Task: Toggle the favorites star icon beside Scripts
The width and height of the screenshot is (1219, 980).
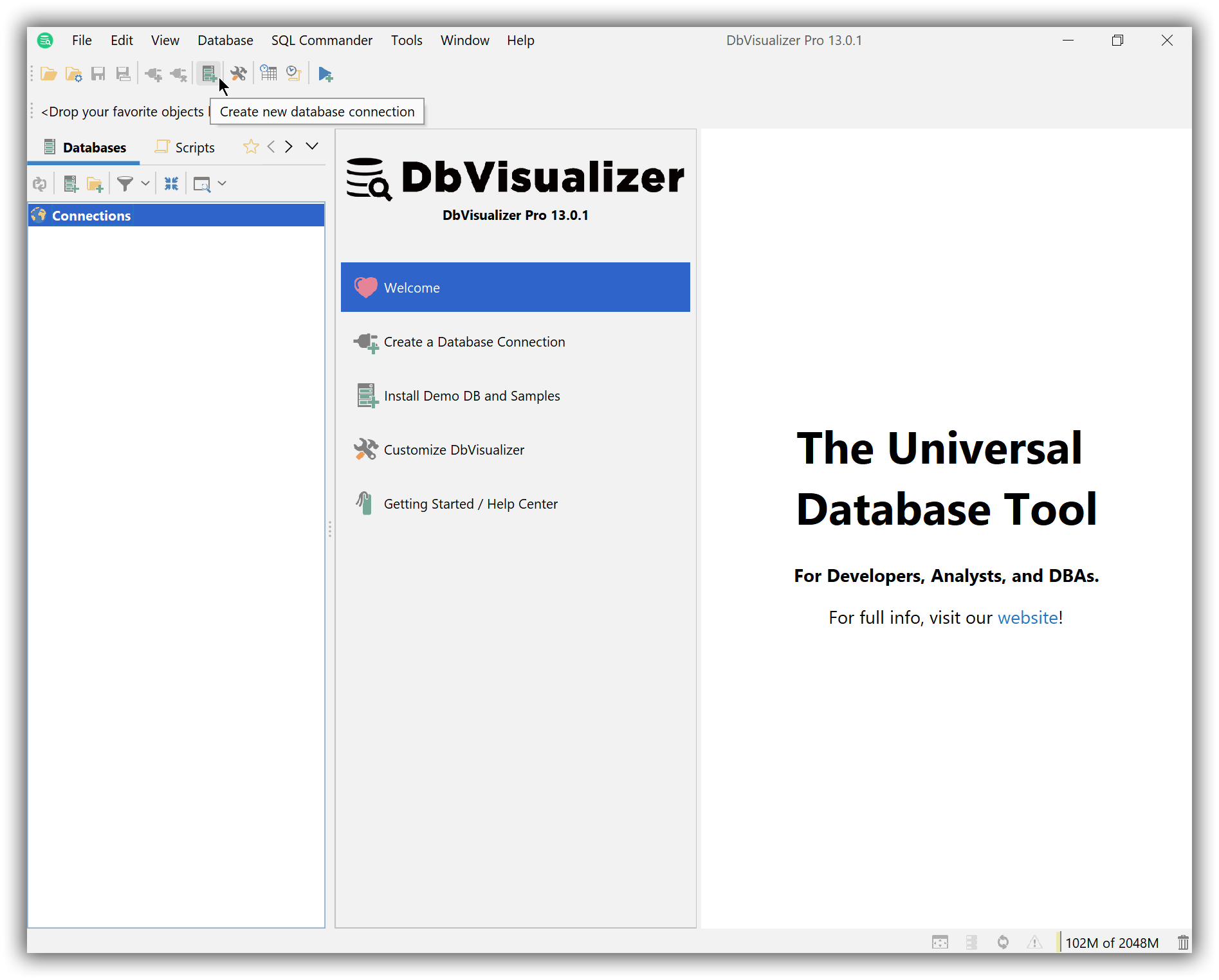Action: click(251, 147)
